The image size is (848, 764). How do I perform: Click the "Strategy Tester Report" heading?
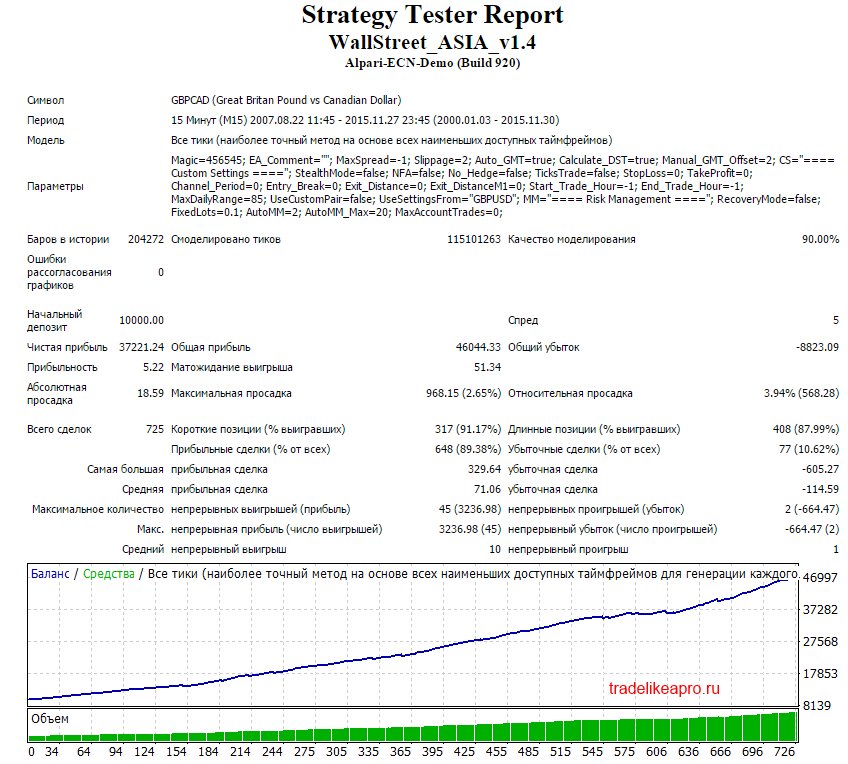pos(432,15)
